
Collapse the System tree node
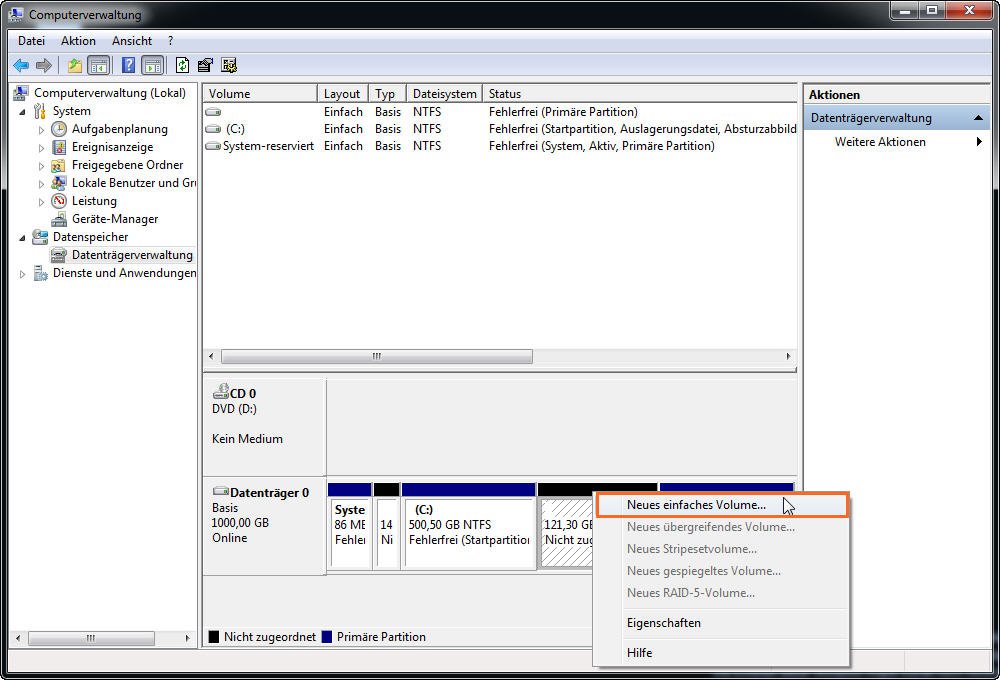(x=22, y=112)
